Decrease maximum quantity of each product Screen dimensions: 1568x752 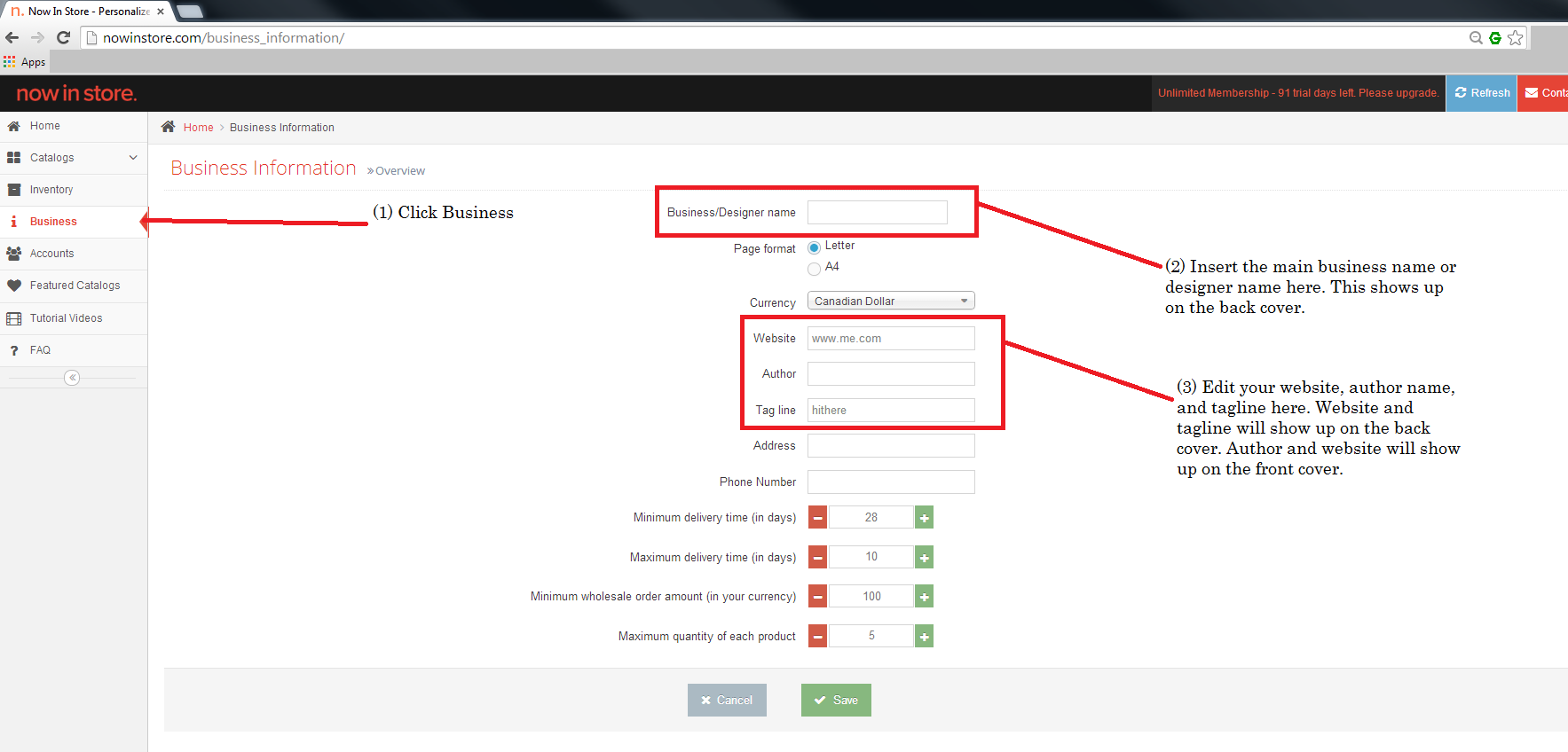[x=817, y=636]
